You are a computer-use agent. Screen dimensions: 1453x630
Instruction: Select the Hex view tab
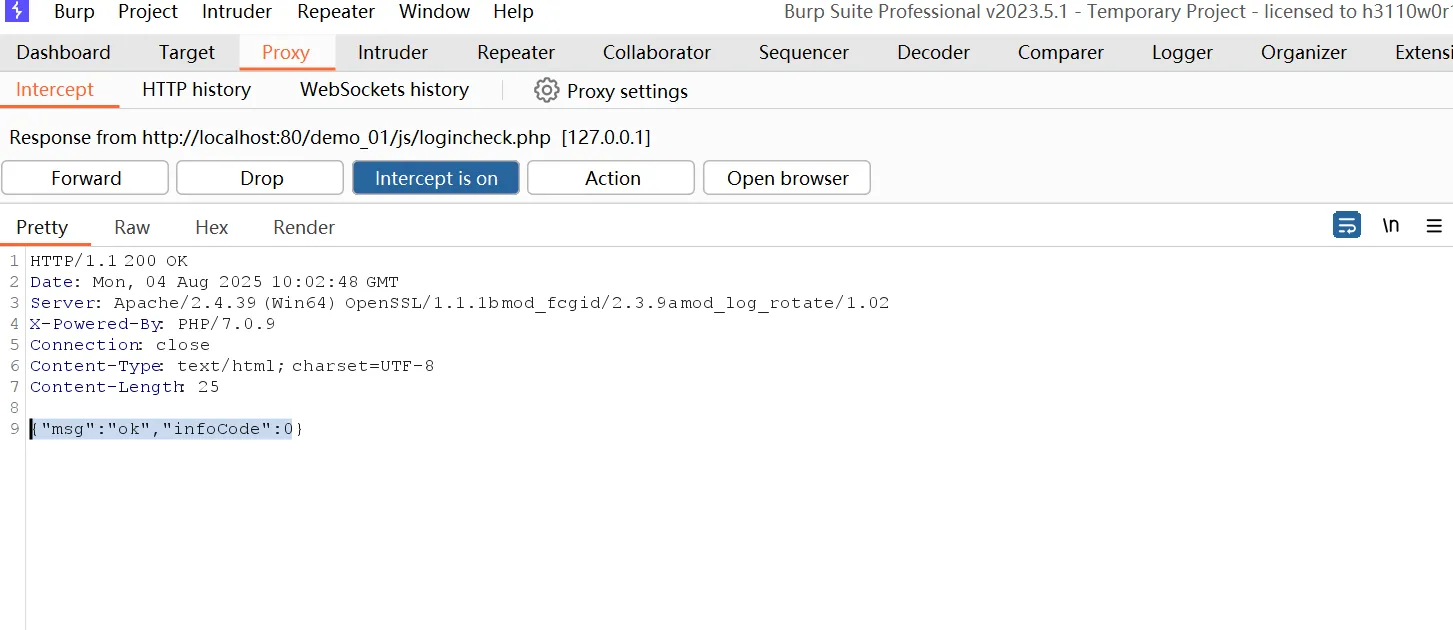(211, 228)
